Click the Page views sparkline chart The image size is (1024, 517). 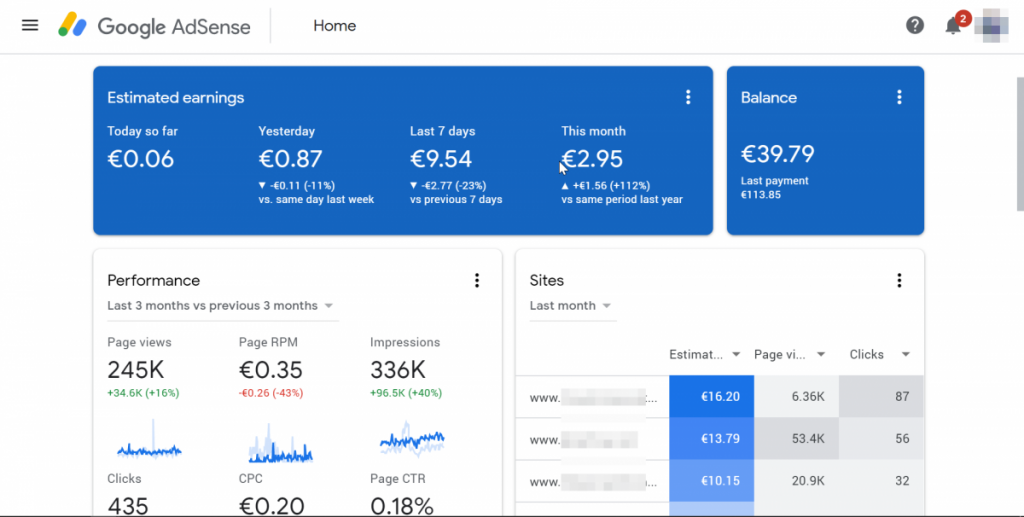coord(149,443)
